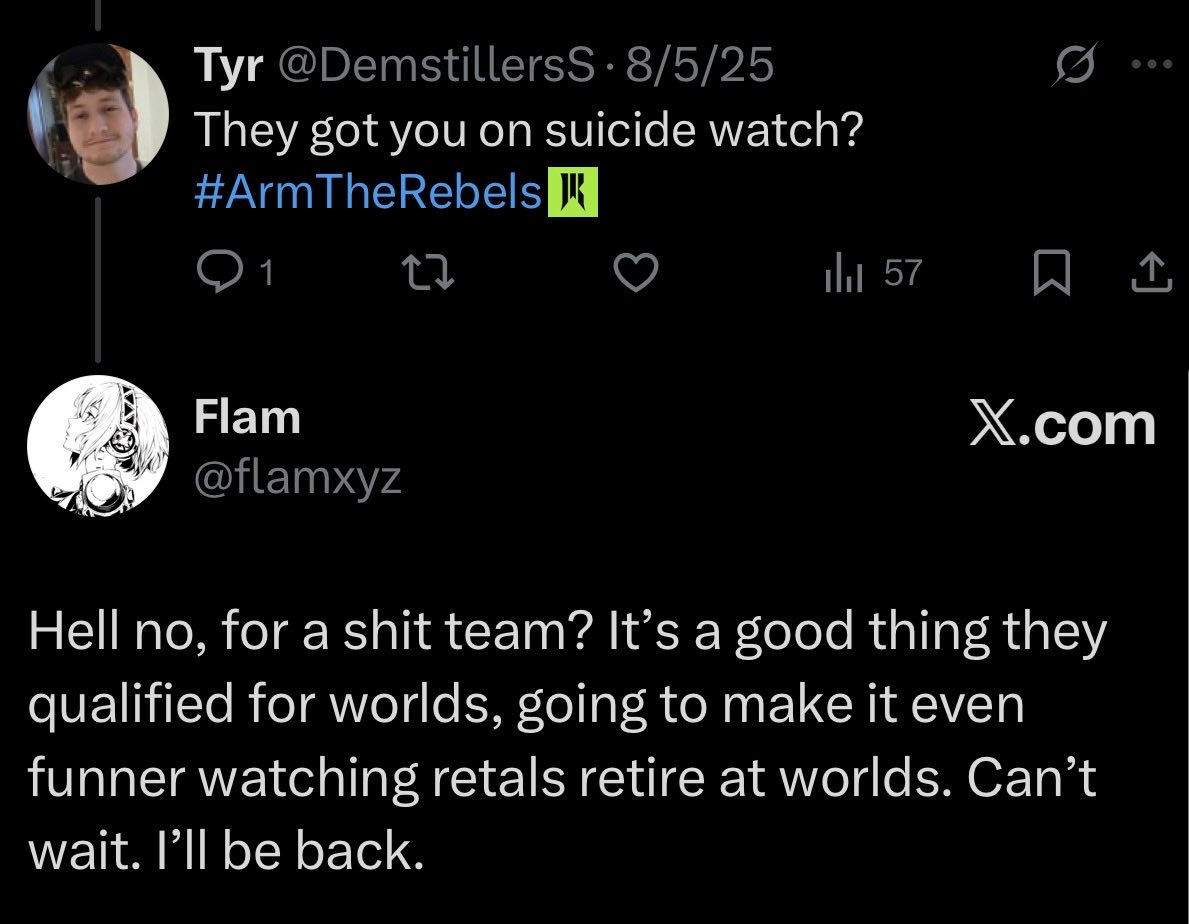The height and width of the screenshot is (924, 1189).
Task: Click the 8/5/25 tweet date
Action: click(x=698, y=68)
